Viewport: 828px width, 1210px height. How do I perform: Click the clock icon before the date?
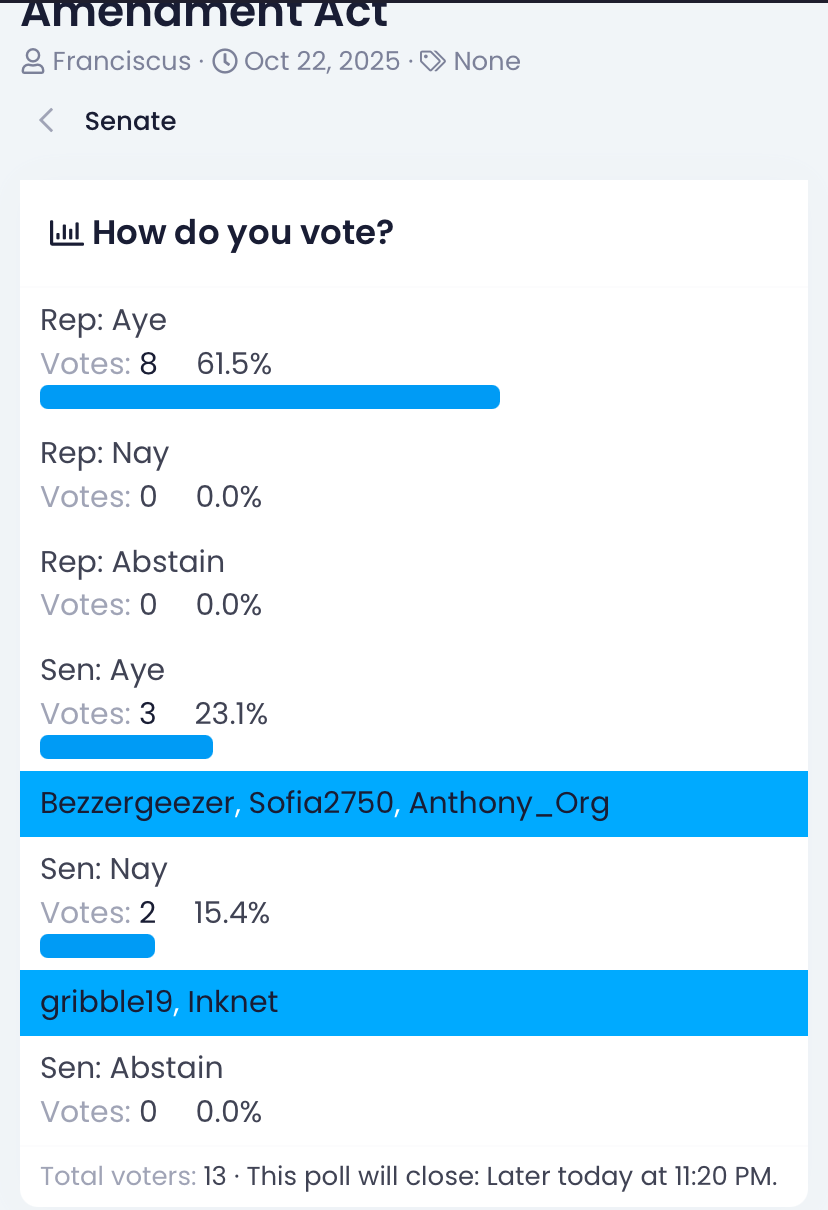(x=226, y=62)
